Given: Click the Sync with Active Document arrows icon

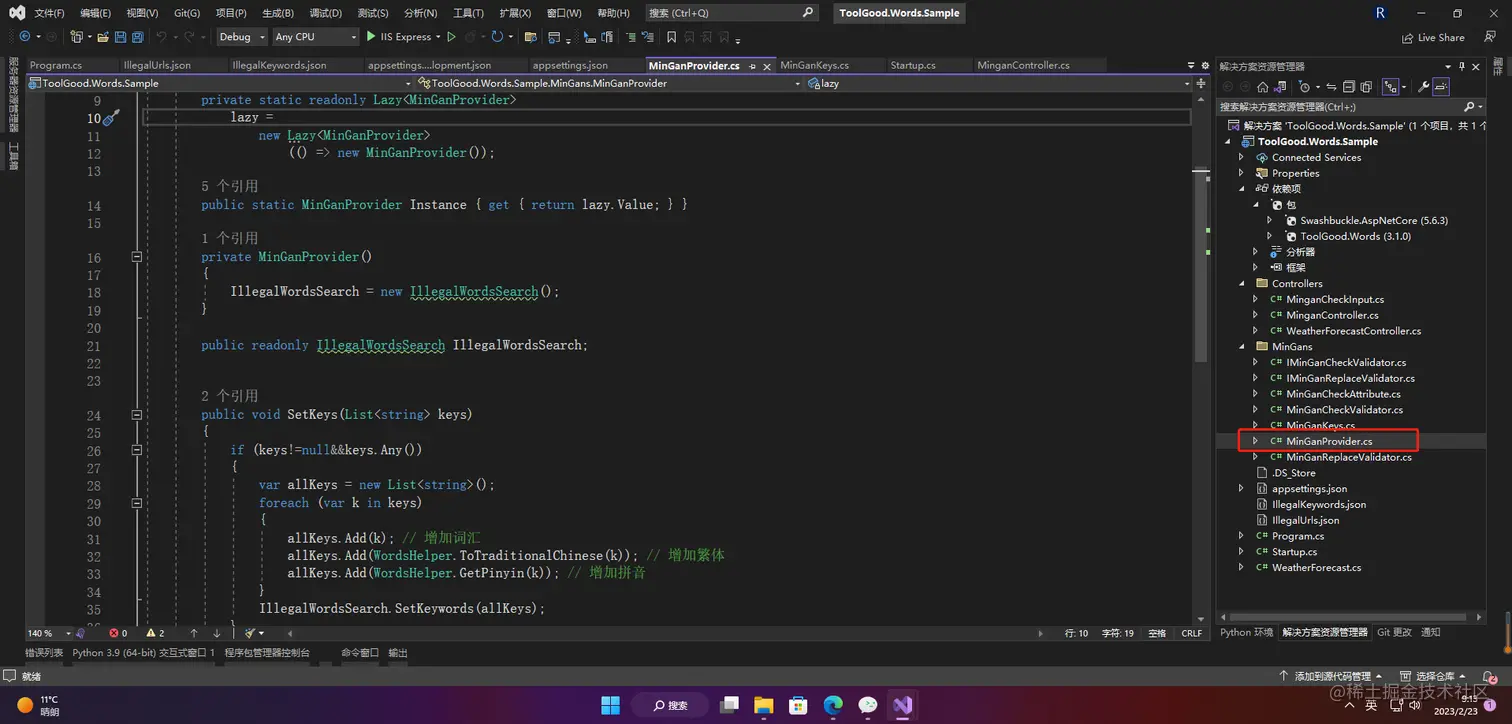Looking at the screenshot, I should tap(1331, 86).
